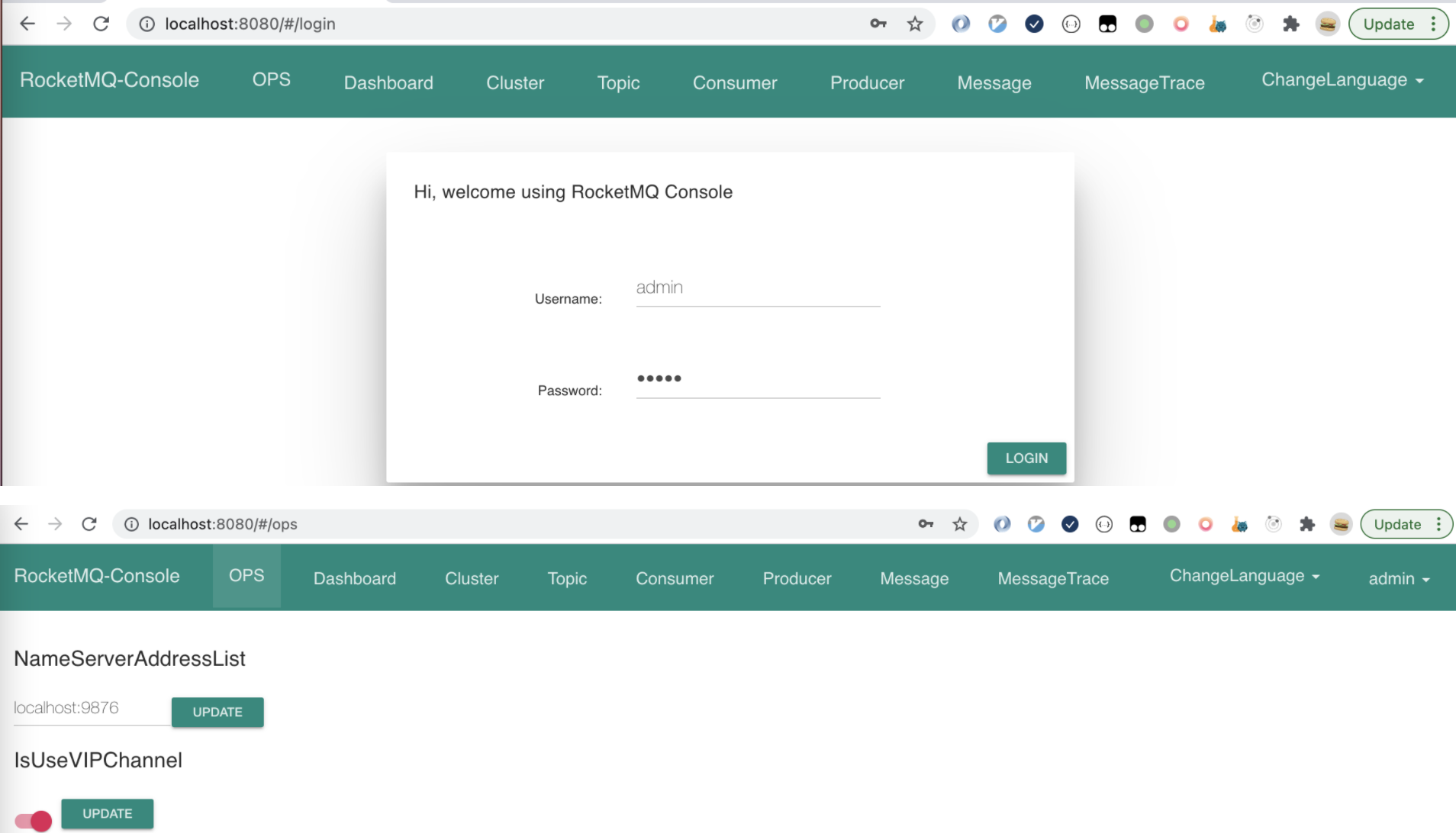The image size is (1456, 833).
Task: Click the green circle extension in ops window
Action: (x=1171, y=524)
